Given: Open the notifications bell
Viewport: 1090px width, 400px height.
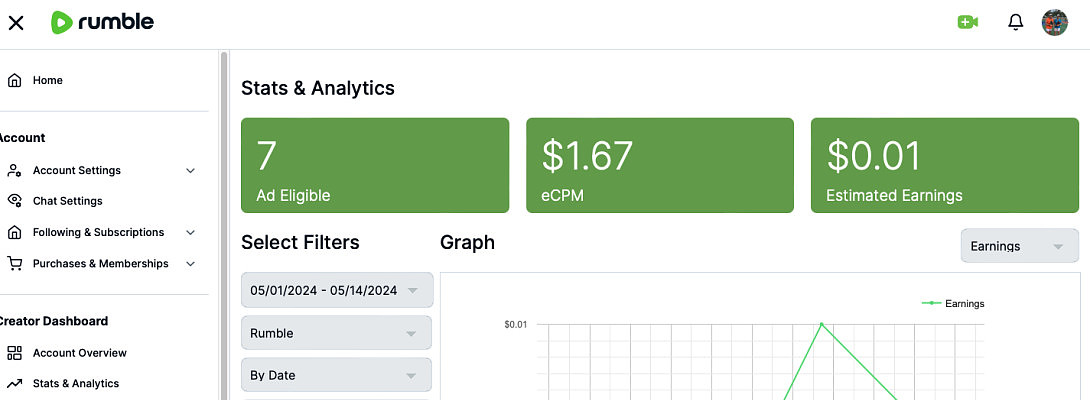Looking at the screenshot, I should pyautogui.click(x=1016, y=22).
